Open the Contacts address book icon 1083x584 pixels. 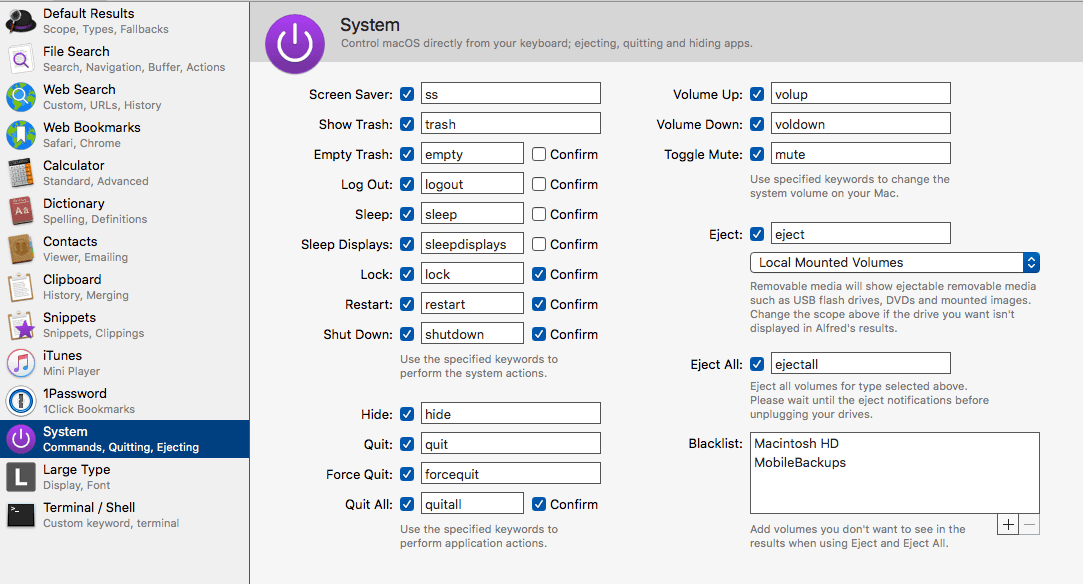pyautogui.click(x=21, y=249)
